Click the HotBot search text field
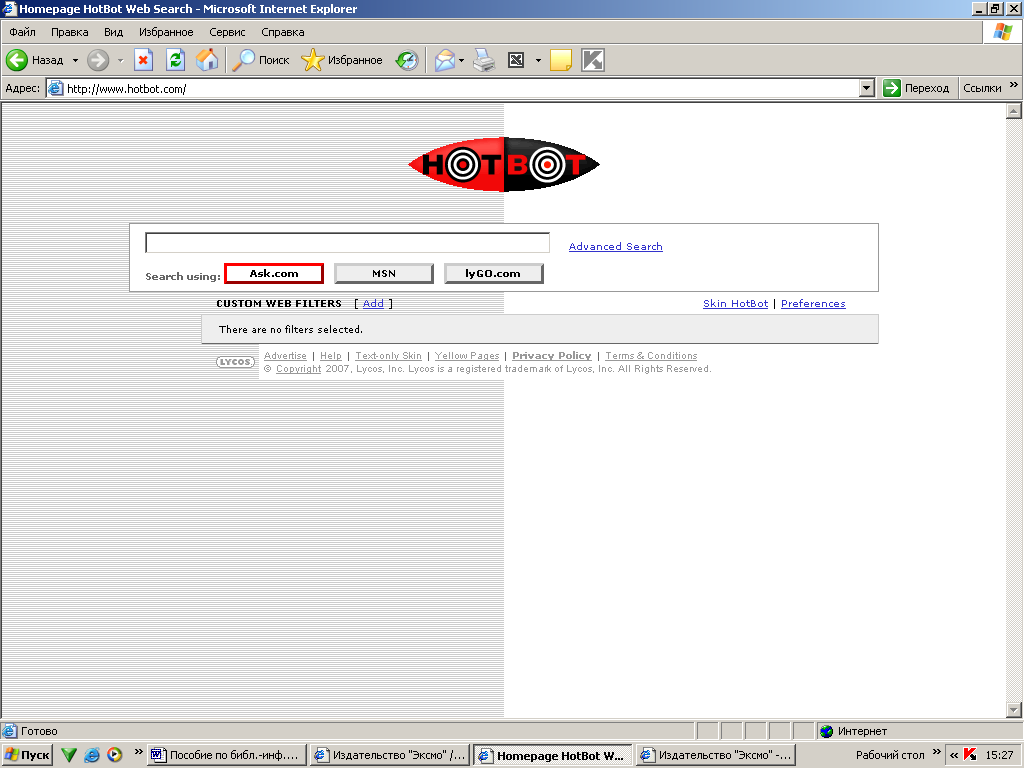The height and width of the screenshot is (768, 1024). [347, 243]
